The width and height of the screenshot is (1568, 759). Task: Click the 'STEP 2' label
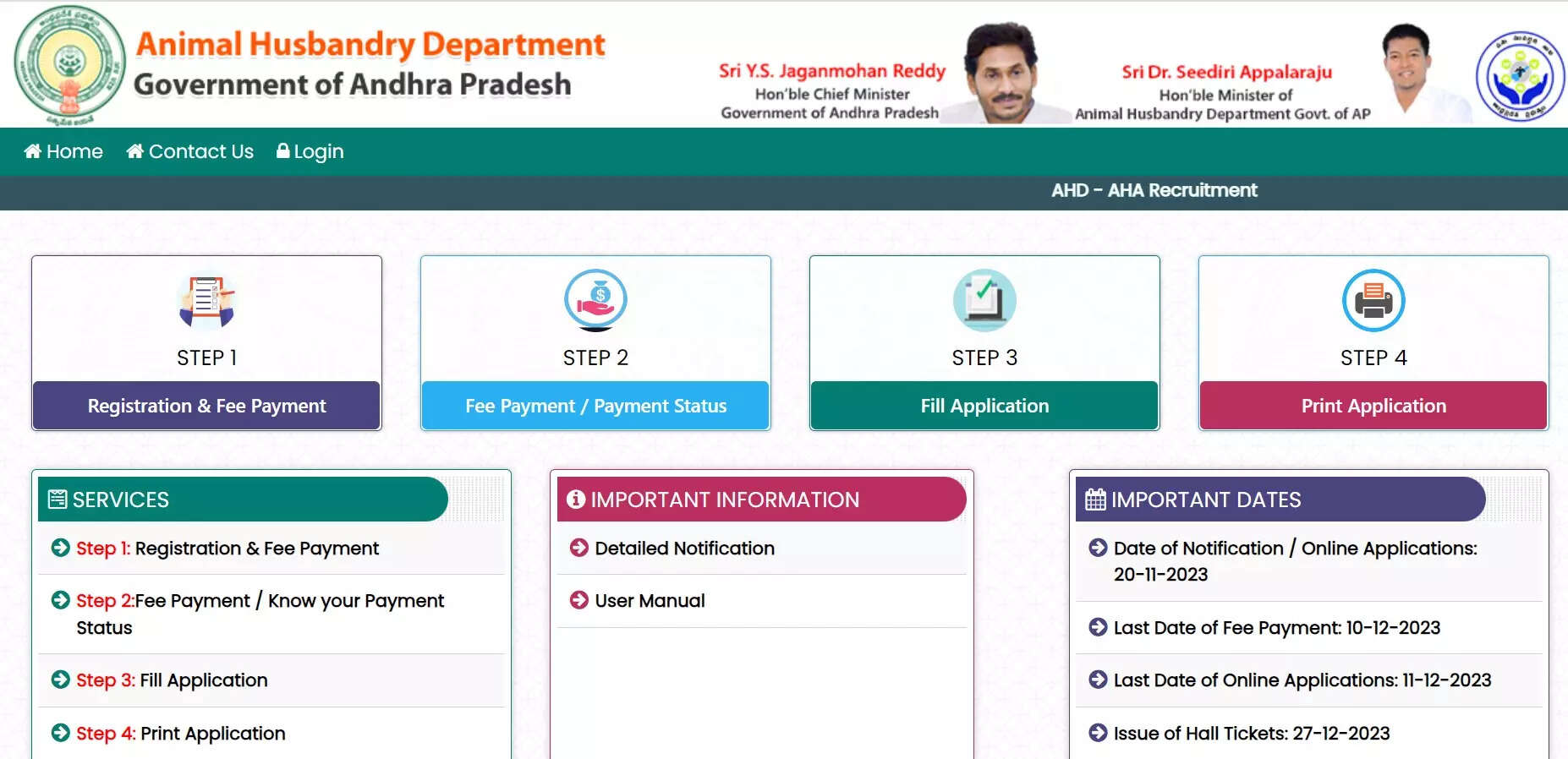coord(595,358)
